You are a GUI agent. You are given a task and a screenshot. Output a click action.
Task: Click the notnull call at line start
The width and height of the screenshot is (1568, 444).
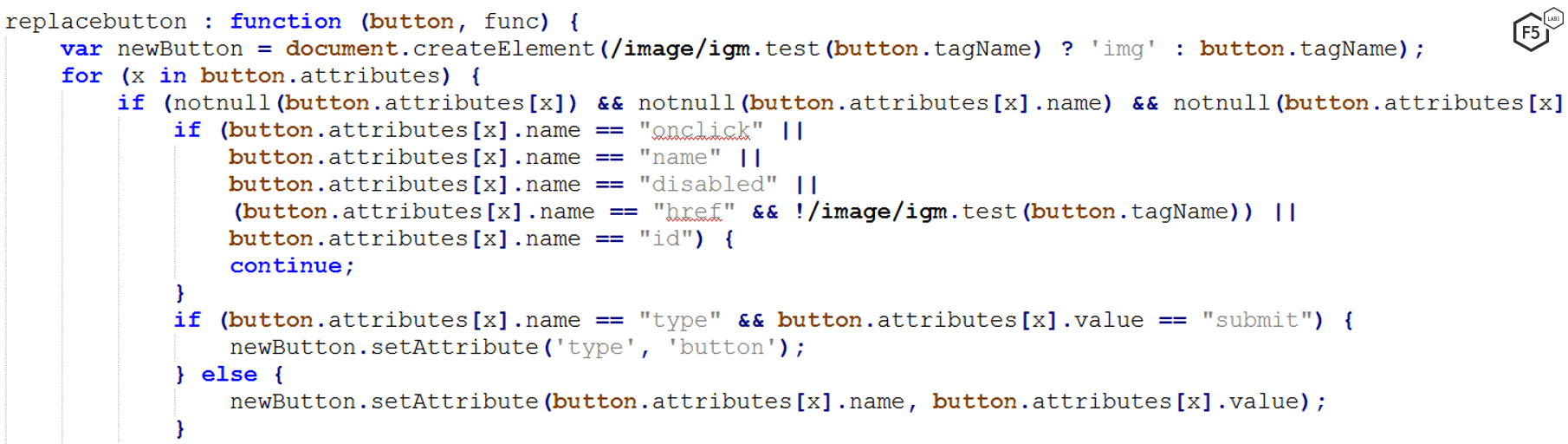(x=221, y=103)
